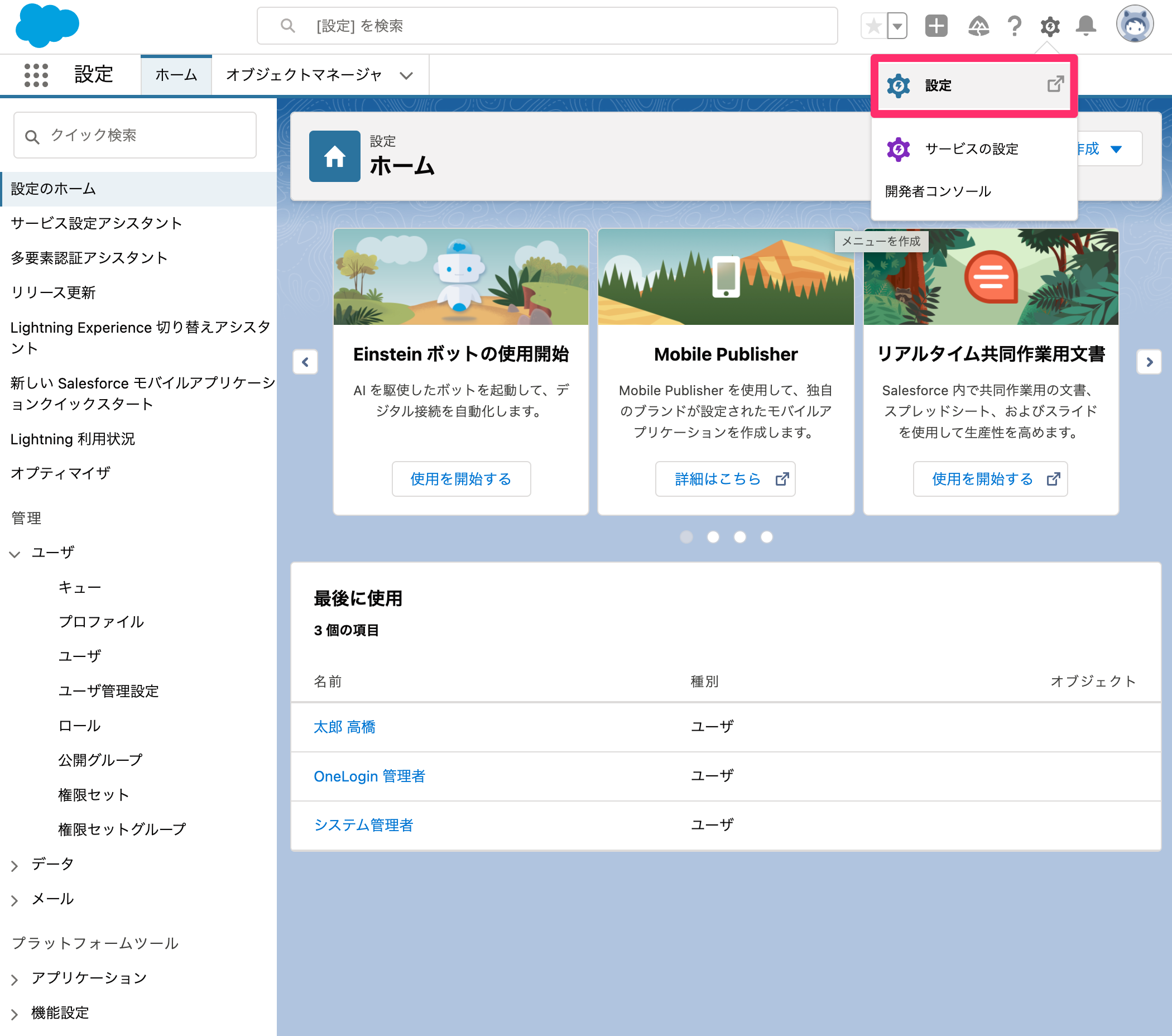Focus the [設定] を検索 global search field
This screenshot has width=1172, height=1036.
pyautogui.click(x=547, y=26)
